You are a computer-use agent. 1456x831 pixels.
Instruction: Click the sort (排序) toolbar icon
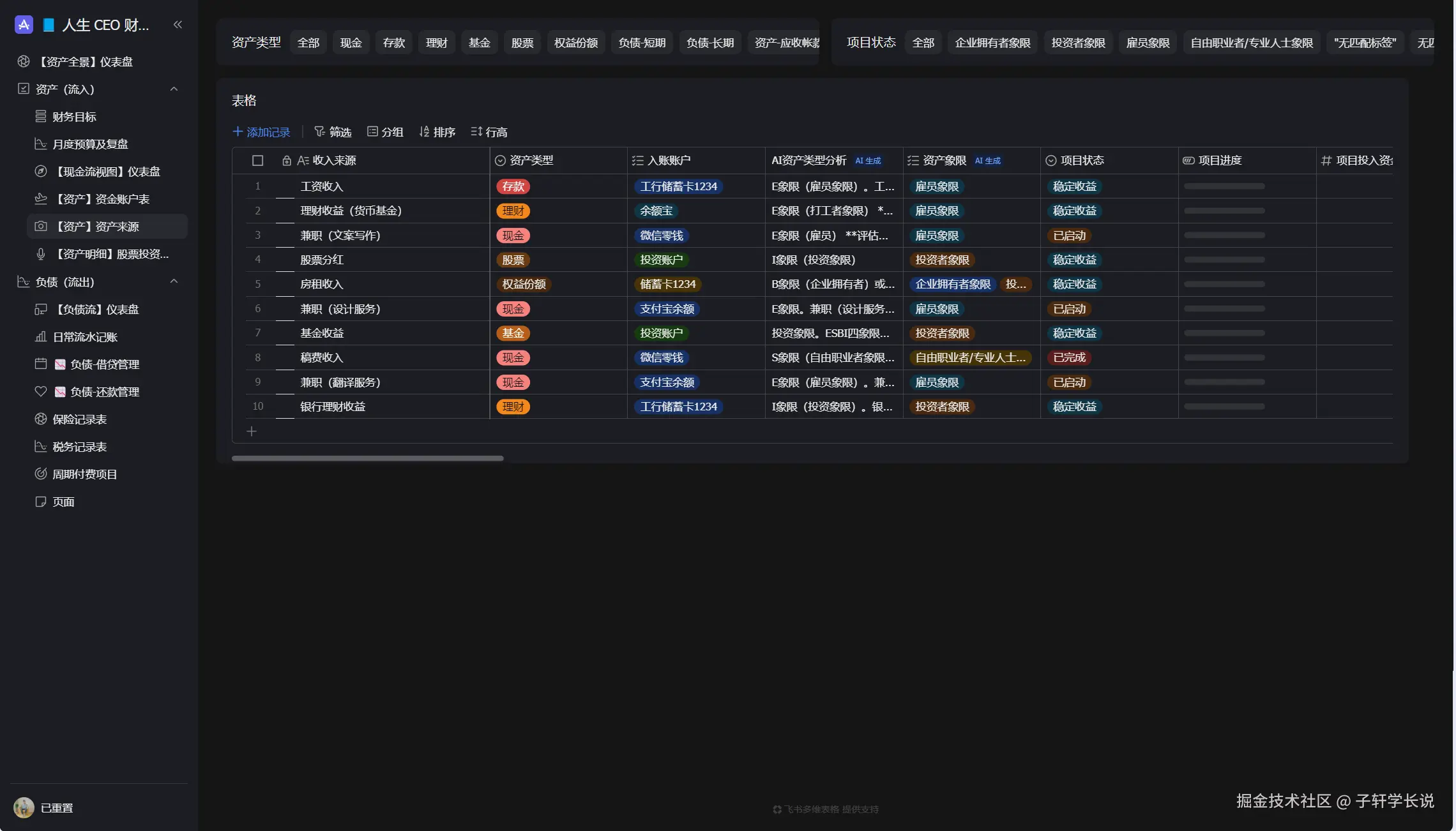tap(424, 131)
